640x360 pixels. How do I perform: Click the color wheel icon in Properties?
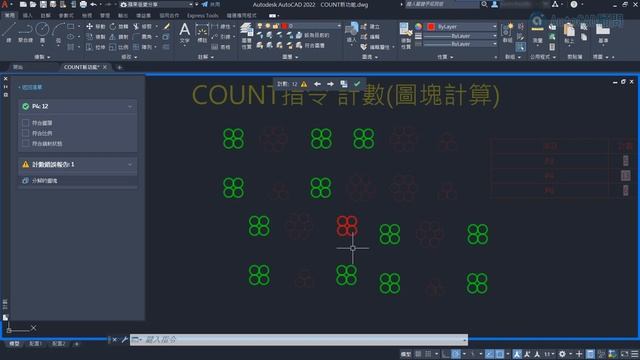418,27
